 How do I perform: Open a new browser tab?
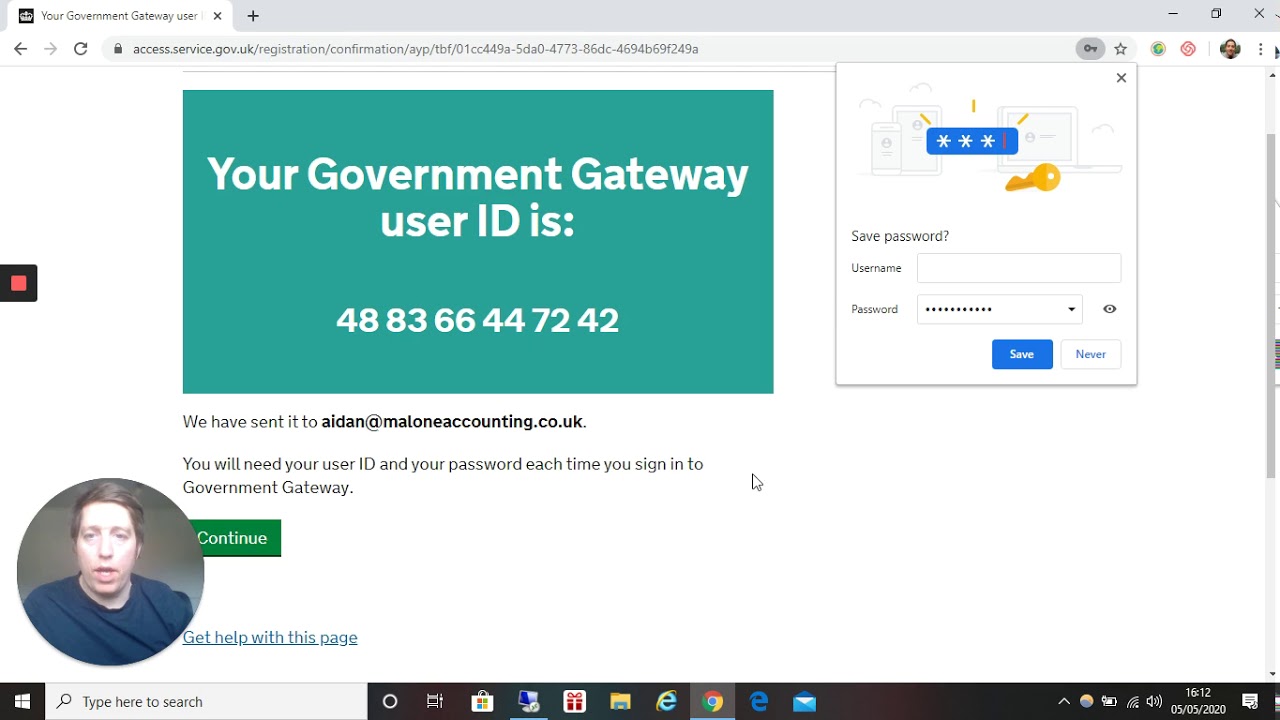point(253,16)
